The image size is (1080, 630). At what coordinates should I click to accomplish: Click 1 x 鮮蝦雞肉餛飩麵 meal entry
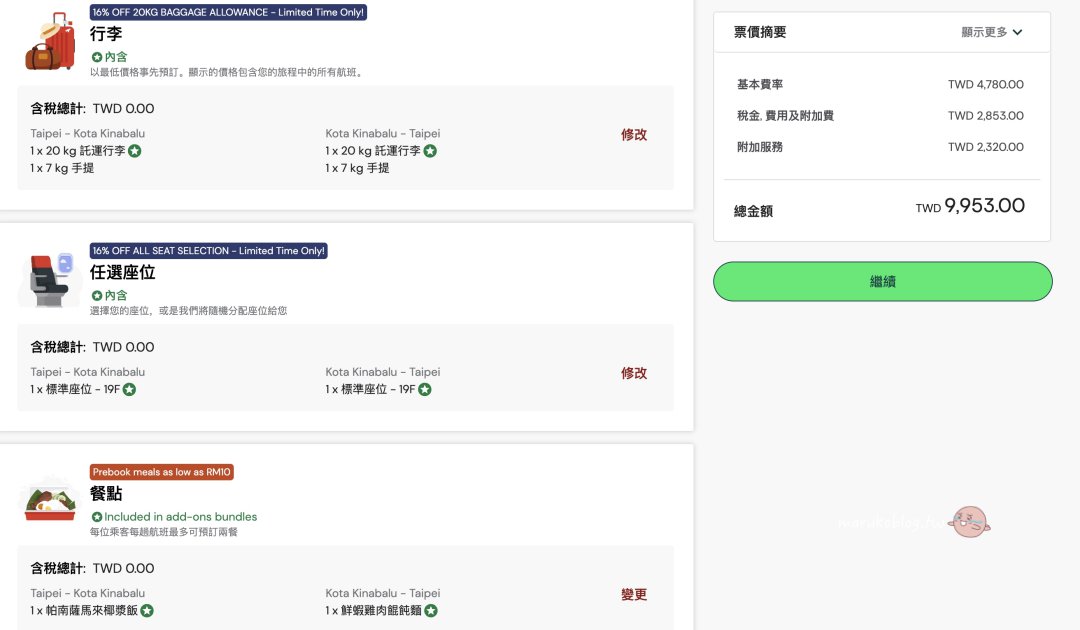pyautogui.click(x=373, y=611)
